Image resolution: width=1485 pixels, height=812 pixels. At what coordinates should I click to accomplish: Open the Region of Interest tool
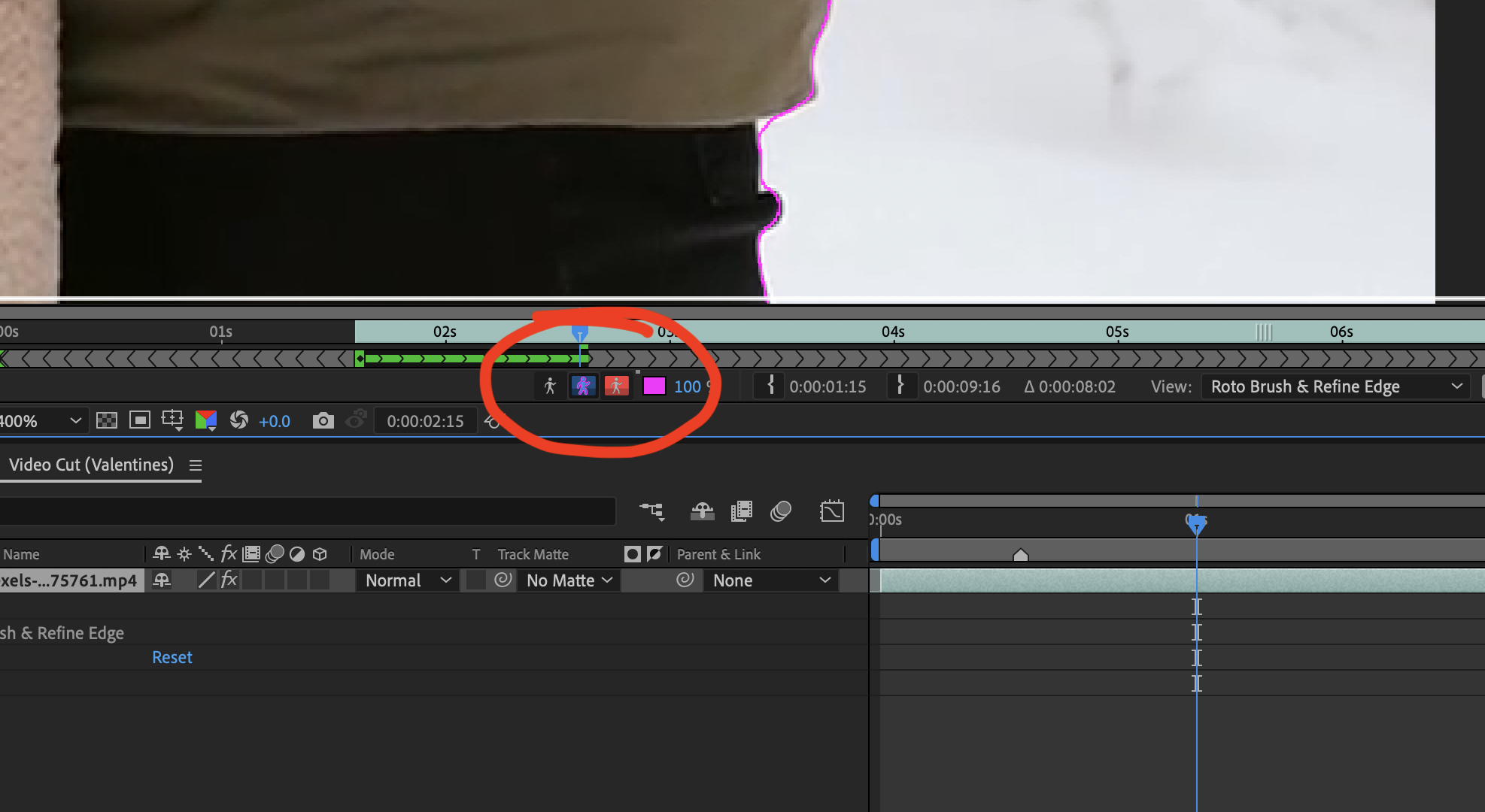click(172, 420)
